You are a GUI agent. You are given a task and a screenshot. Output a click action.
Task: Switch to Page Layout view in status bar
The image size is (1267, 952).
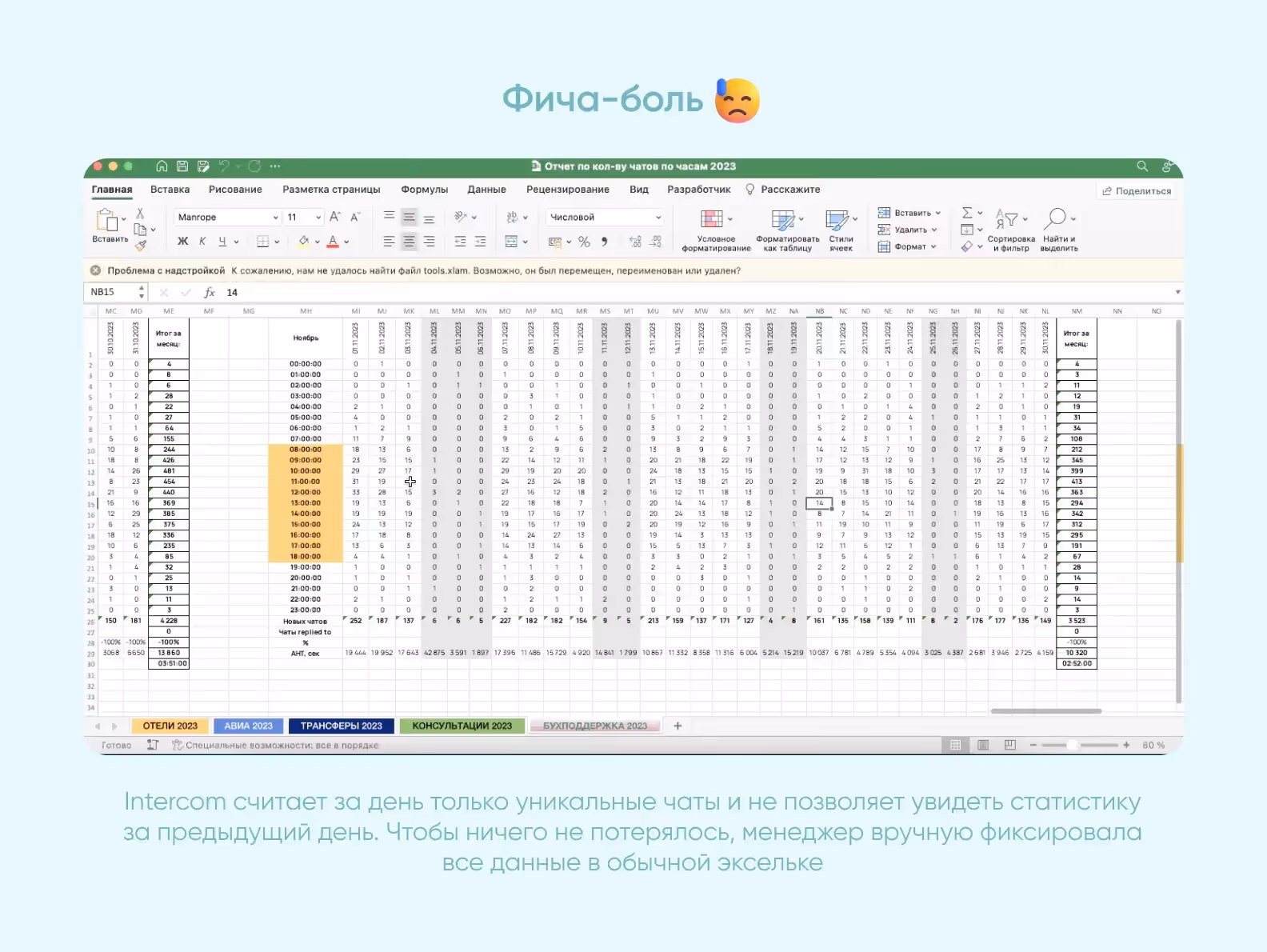(983, 745)
